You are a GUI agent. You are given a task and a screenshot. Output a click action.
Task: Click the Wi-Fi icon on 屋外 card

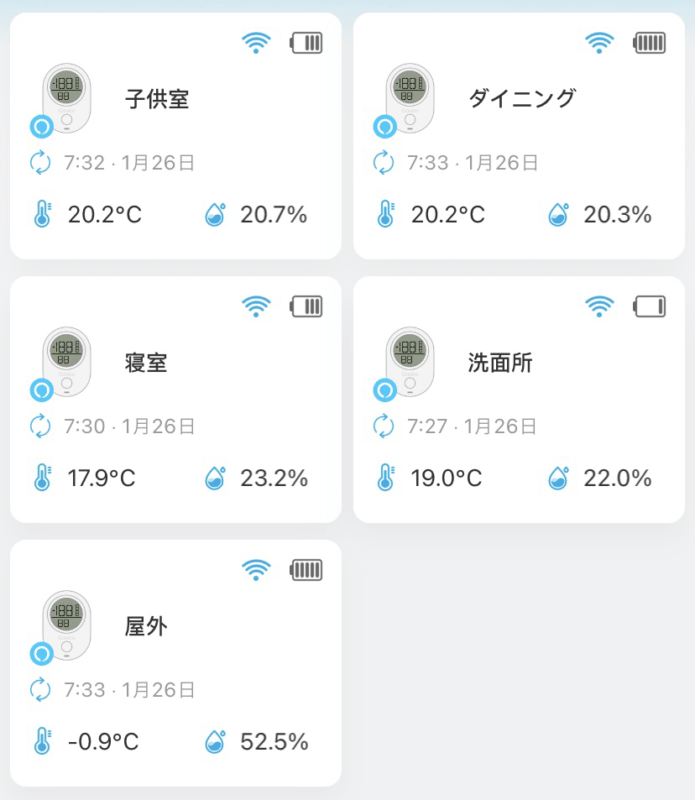[256, 571]
